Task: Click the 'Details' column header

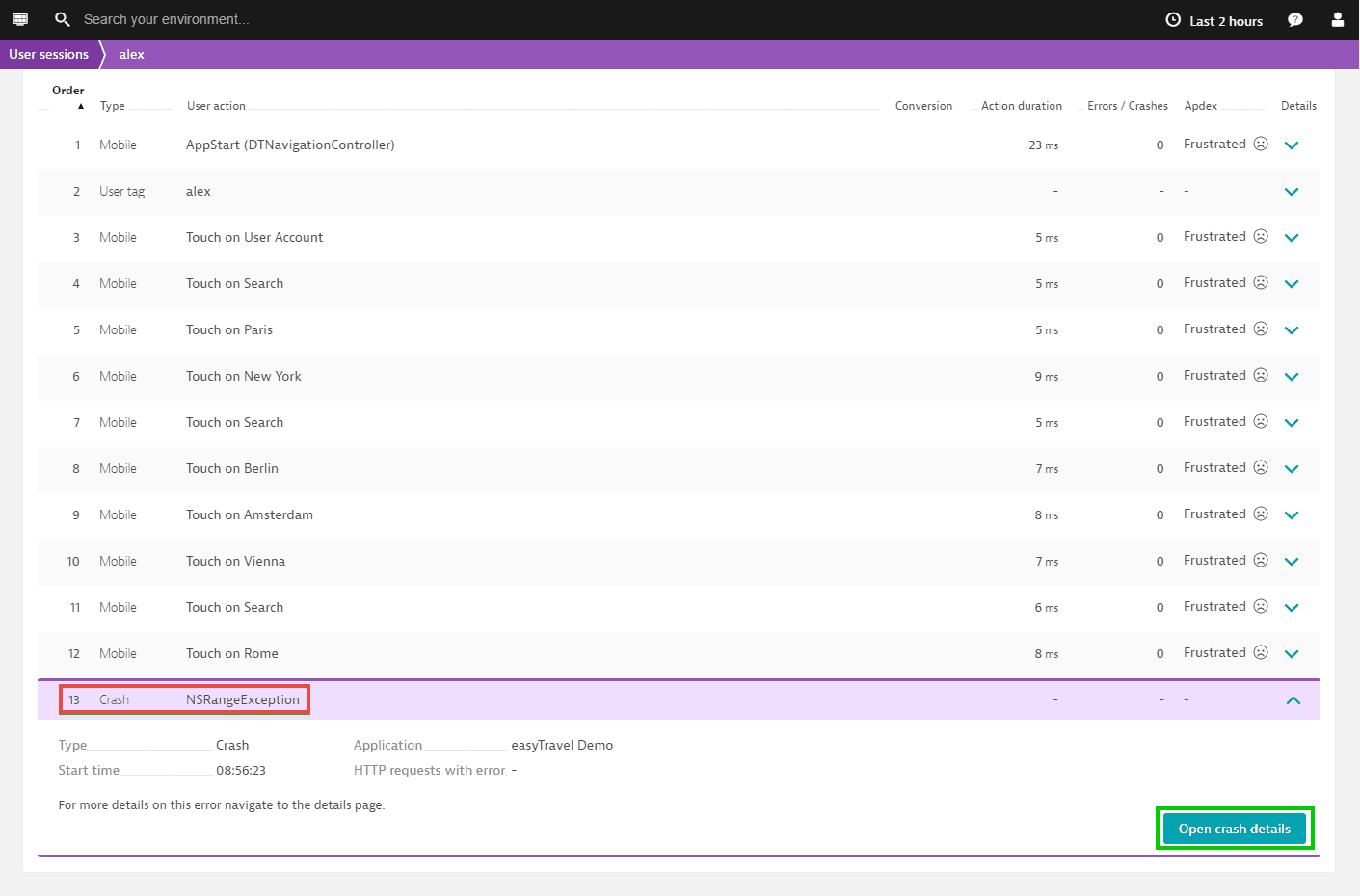Action: [x=1298, y=106]
